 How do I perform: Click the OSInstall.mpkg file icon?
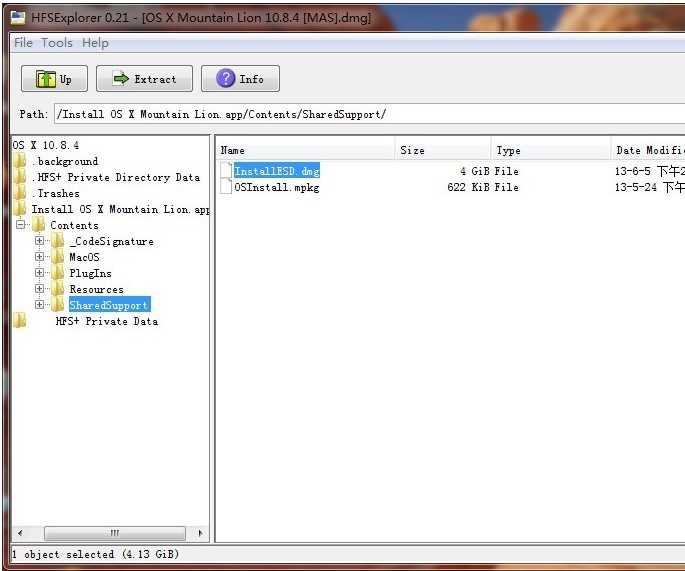coord(226,187)
